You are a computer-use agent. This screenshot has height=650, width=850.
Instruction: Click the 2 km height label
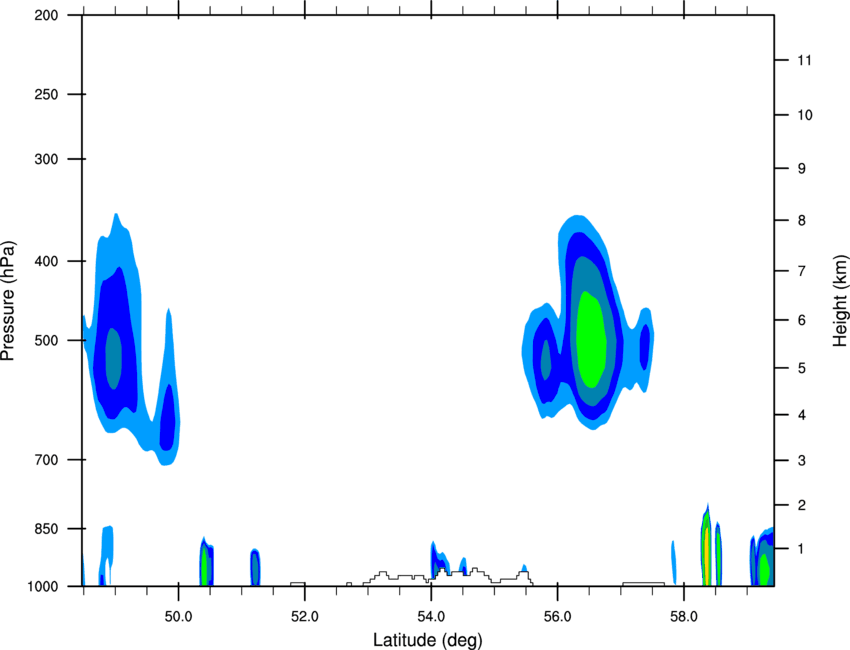pyautogui.click(x=802, y=505)
